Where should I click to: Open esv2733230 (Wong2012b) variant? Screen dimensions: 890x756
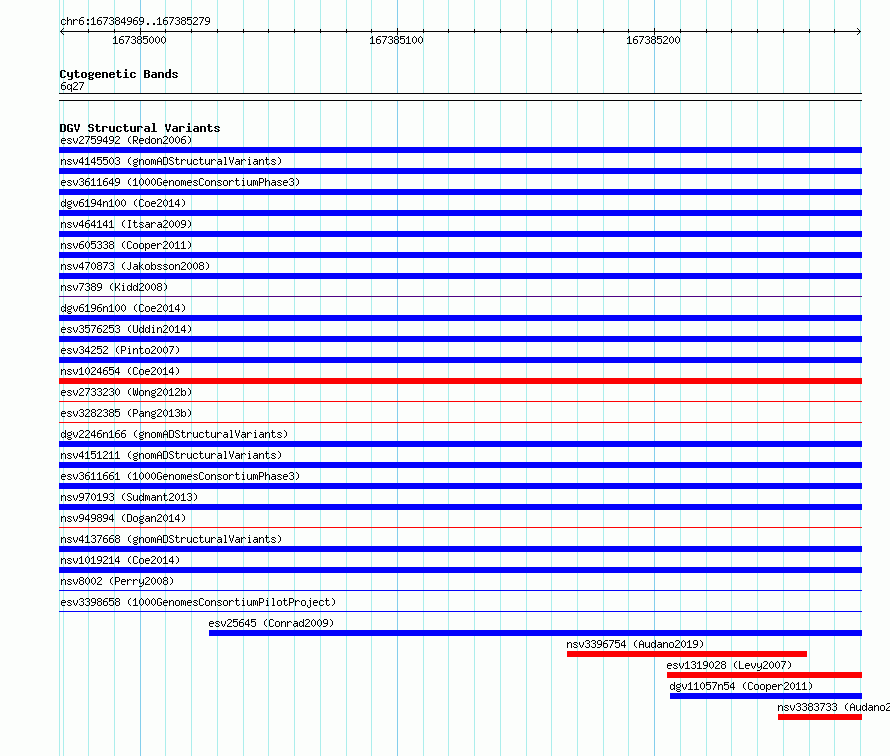pyautogui.click(x=126, y=392)
